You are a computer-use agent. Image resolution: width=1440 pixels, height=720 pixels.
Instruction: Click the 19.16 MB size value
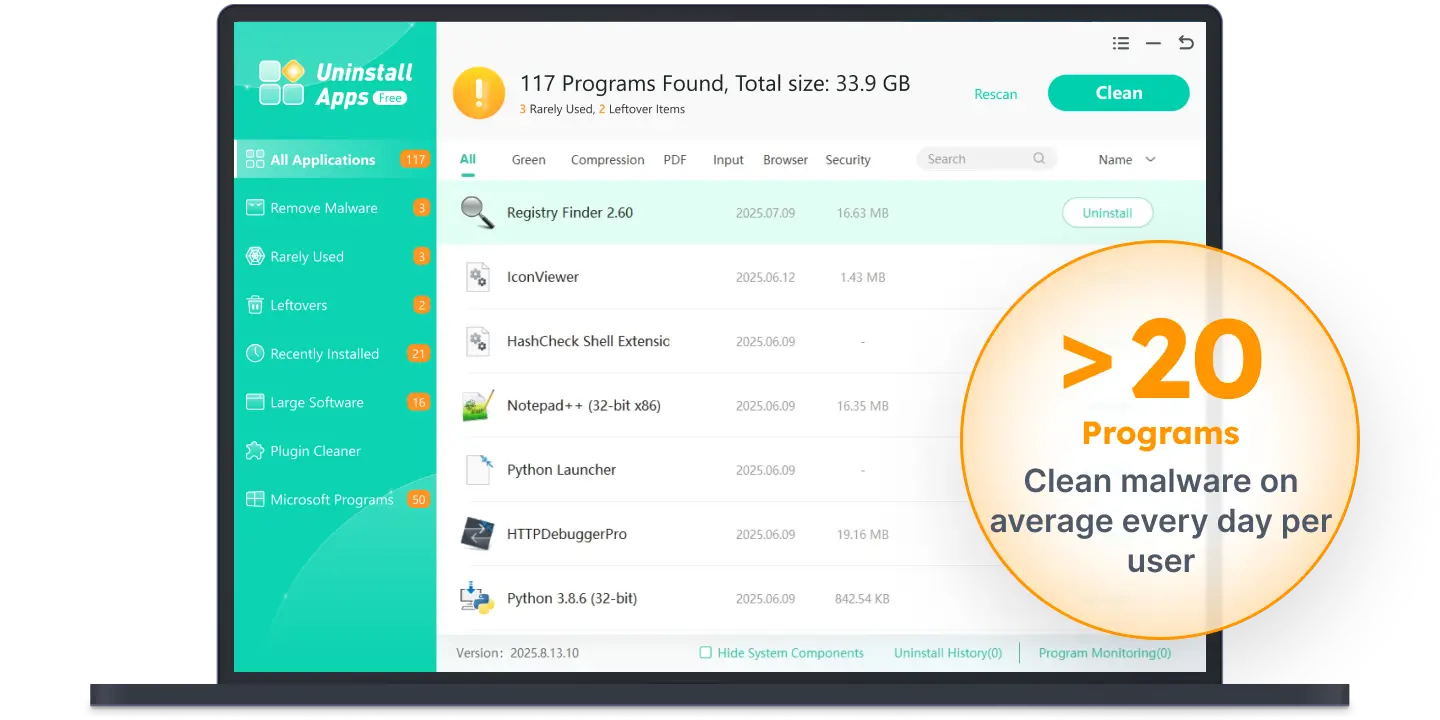pos(863,535)
